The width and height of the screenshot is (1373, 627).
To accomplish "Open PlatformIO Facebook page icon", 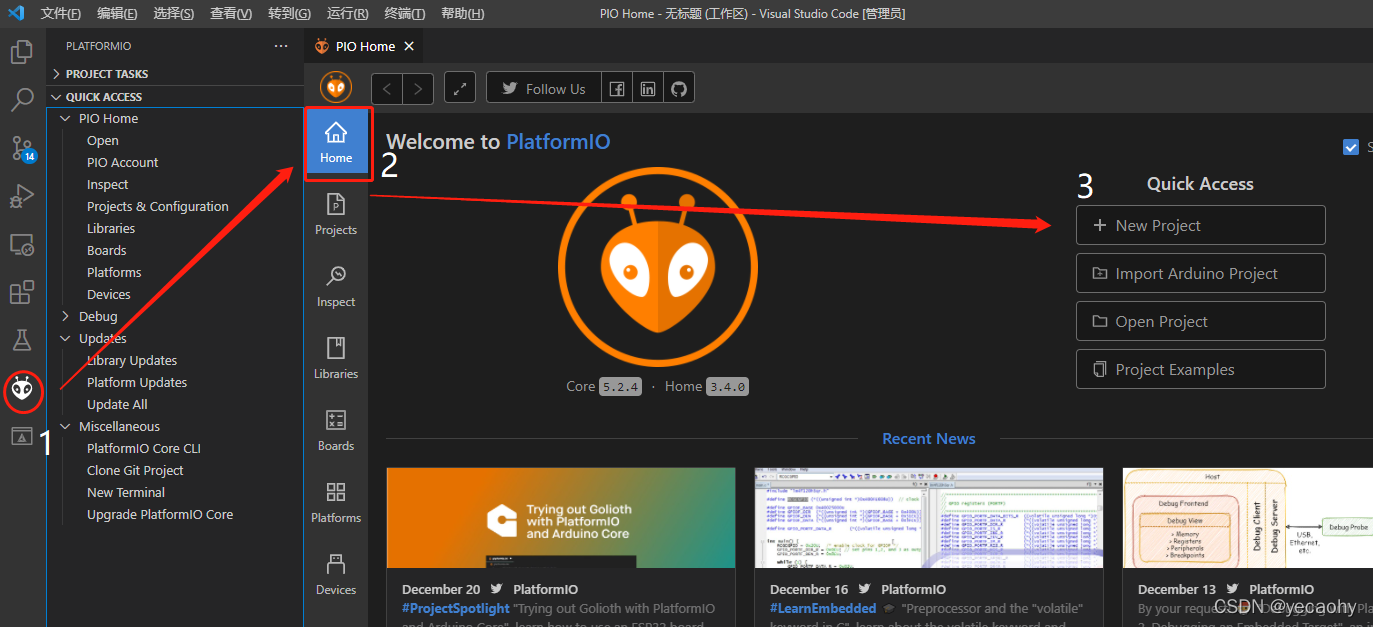I will point(617,88).
